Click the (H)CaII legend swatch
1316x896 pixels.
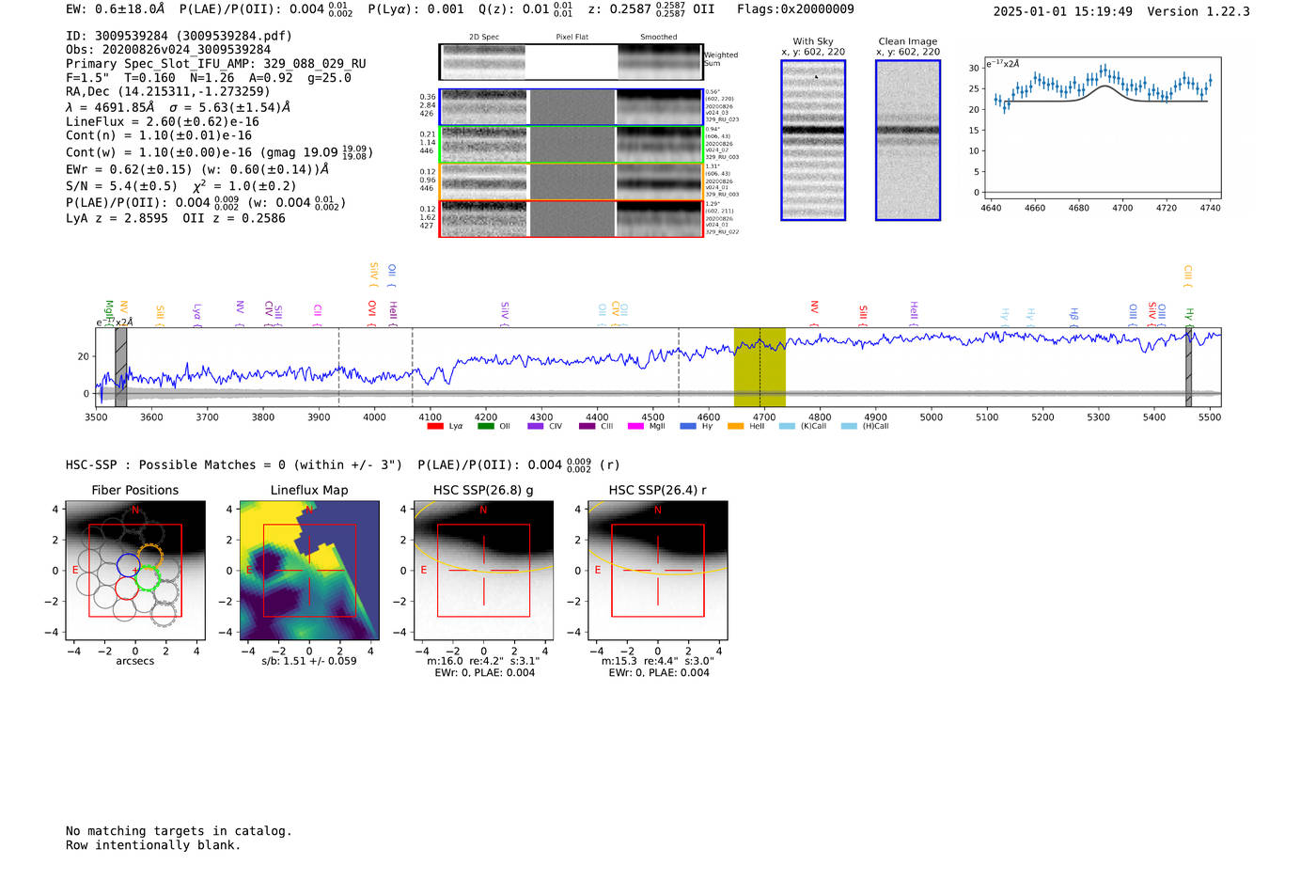(849, 426)
